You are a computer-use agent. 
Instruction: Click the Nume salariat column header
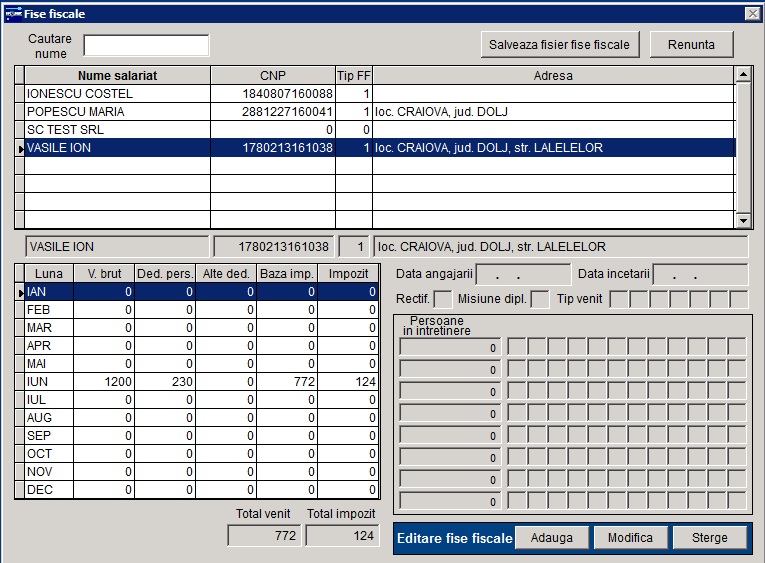(x=118, y=76)
